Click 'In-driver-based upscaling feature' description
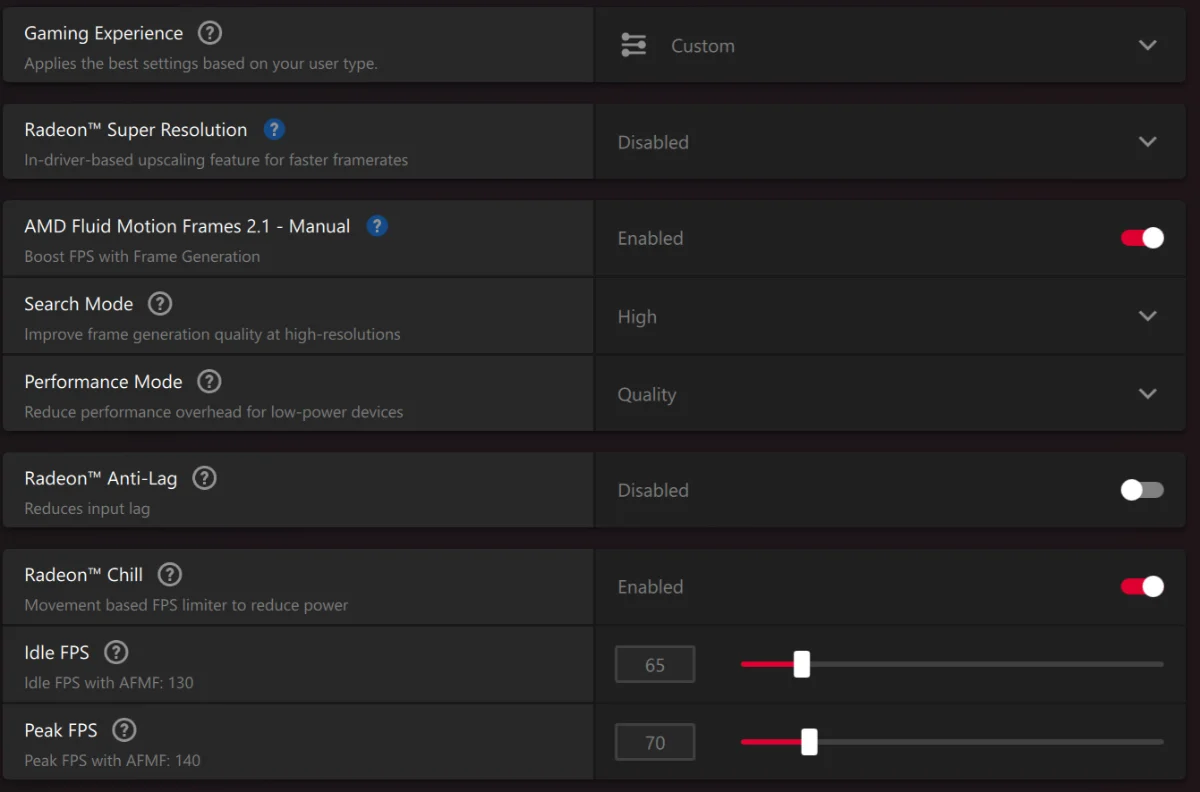 pyautogui.click(x=216, y=160)
